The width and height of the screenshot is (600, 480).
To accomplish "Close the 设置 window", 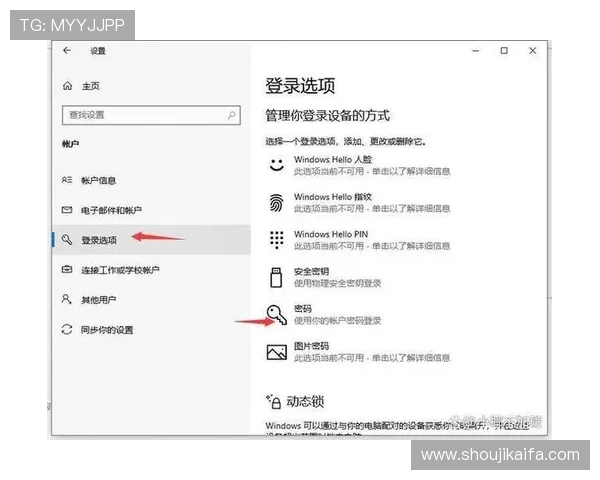I will pyautogui.click(x=533, y=51).
